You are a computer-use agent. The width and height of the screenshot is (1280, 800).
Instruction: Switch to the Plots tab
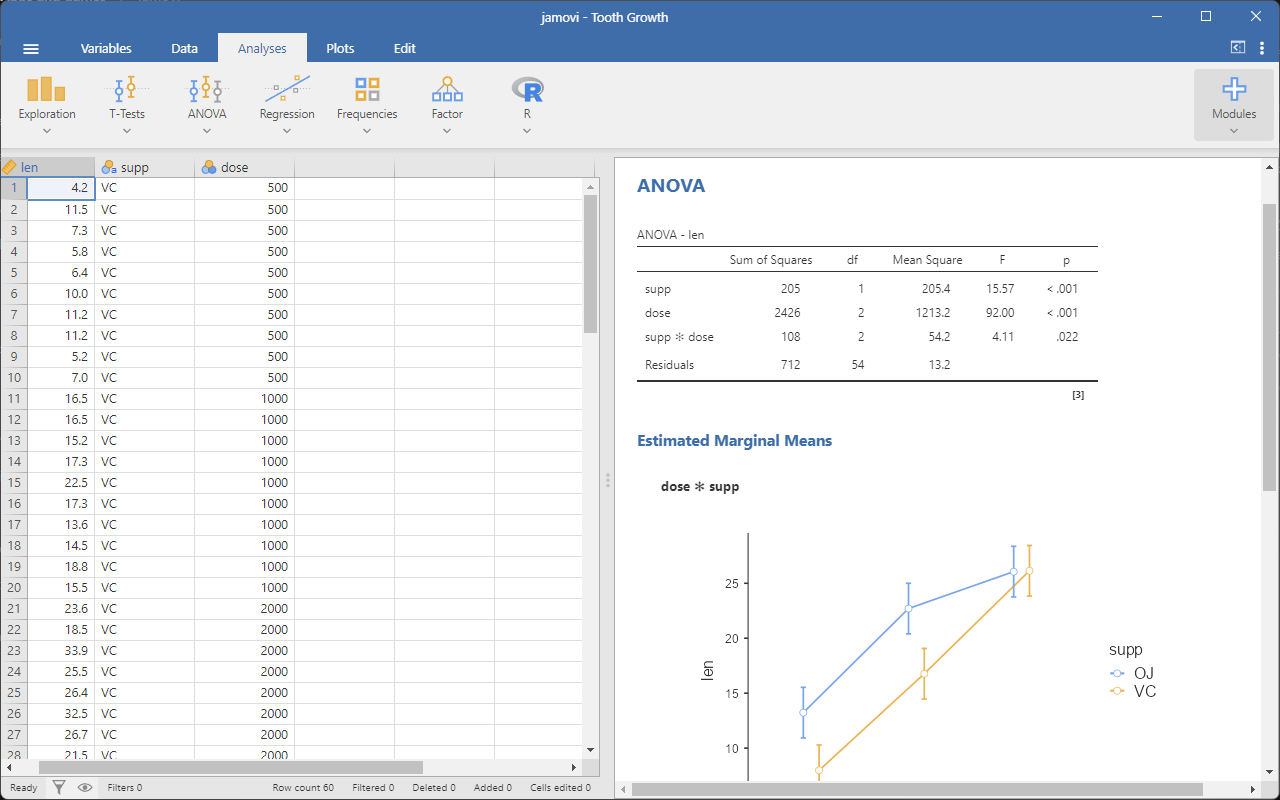340,48
